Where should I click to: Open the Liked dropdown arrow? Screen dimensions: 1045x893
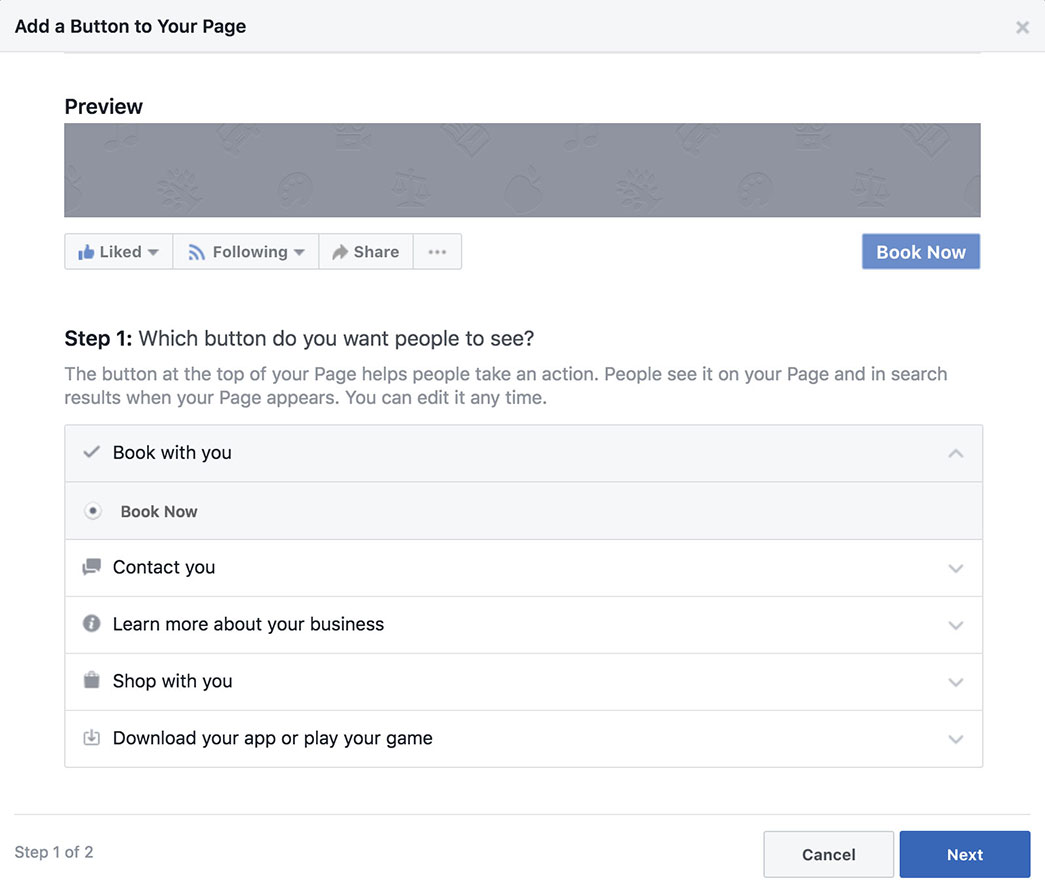point(153,252)
